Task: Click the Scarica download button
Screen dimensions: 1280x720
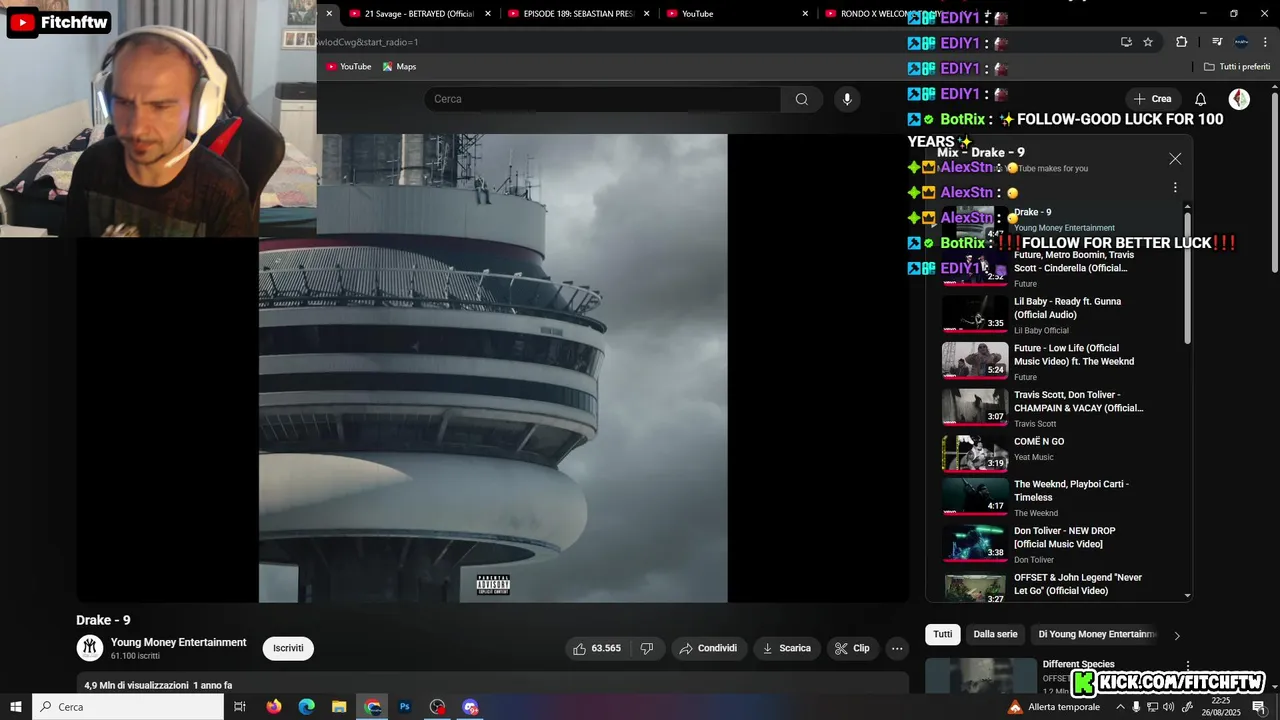Action: (x=787, y=648)
